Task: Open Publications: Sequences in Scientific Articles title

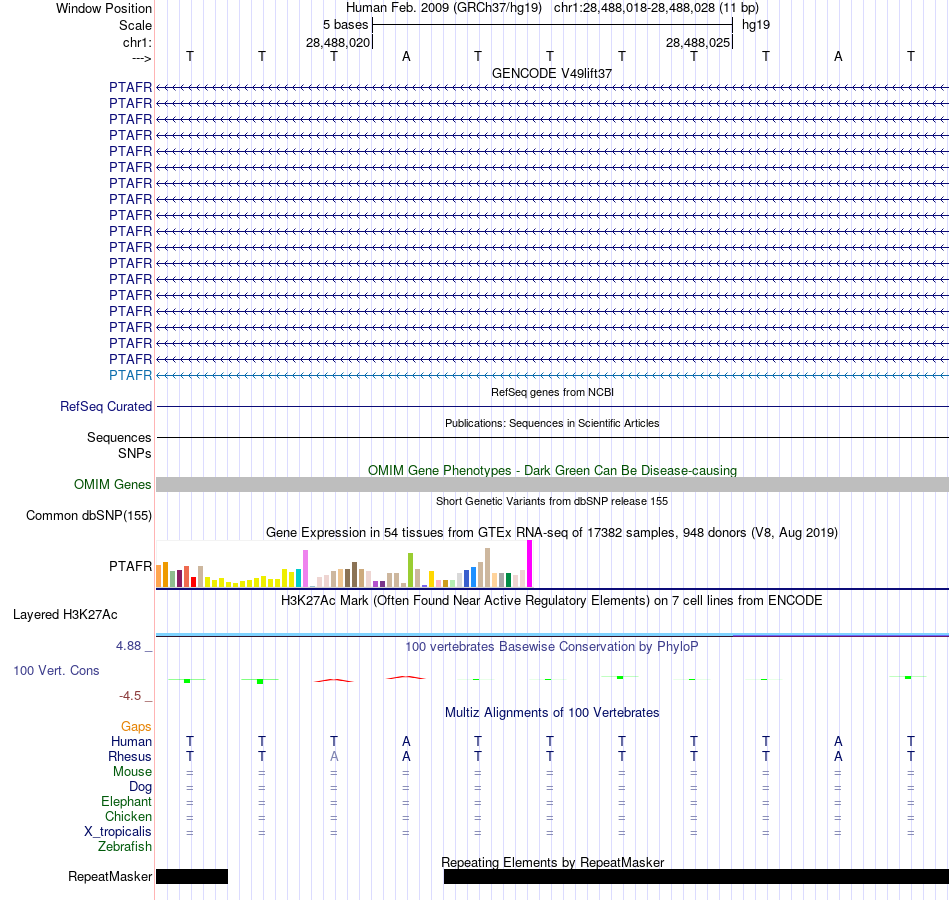Action: click(552, 423)
